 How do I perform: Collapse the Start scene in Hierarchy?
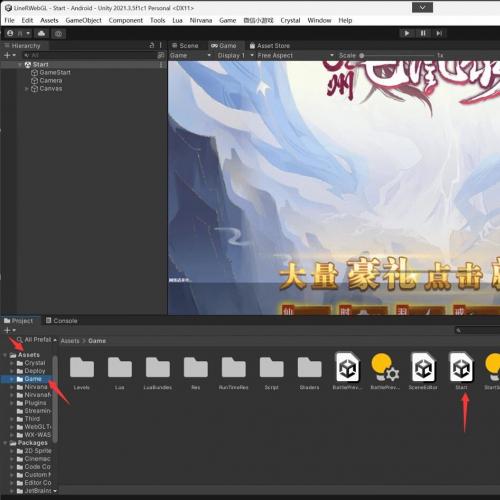(20, 65)
